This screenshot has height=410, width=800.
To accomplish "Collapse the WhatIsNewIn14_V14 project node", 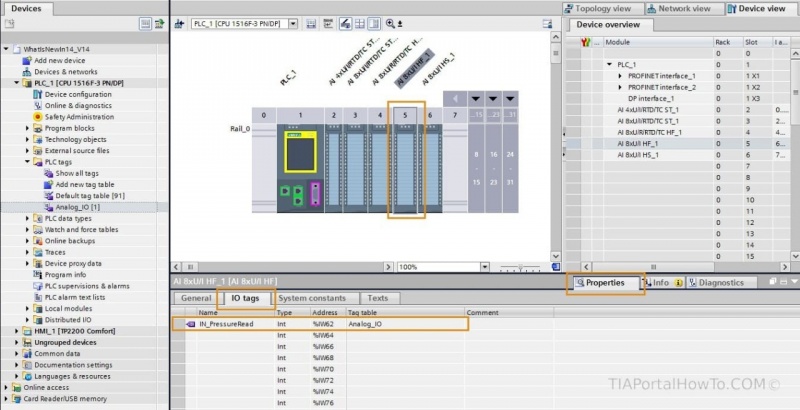I will point(6,49).
